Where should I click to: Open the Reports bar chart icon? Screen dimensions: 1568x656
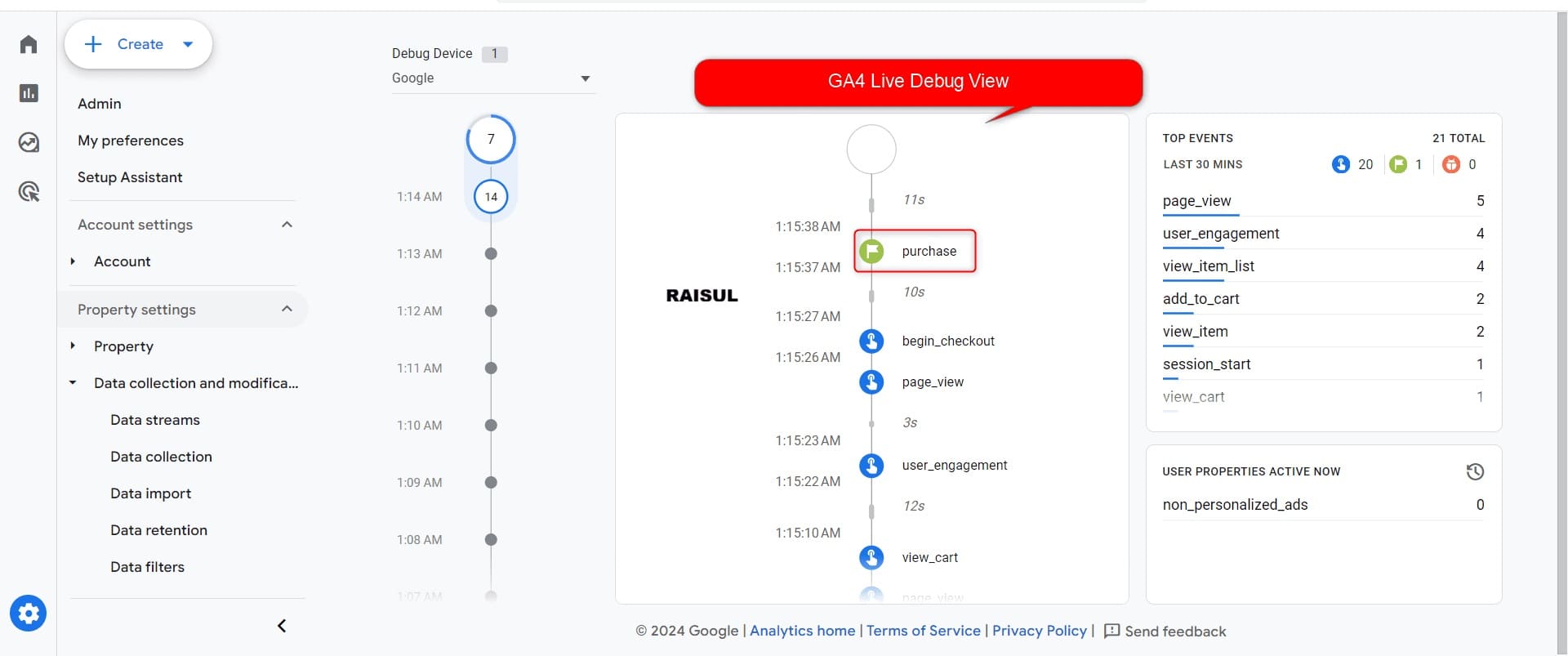pos(29,93)
